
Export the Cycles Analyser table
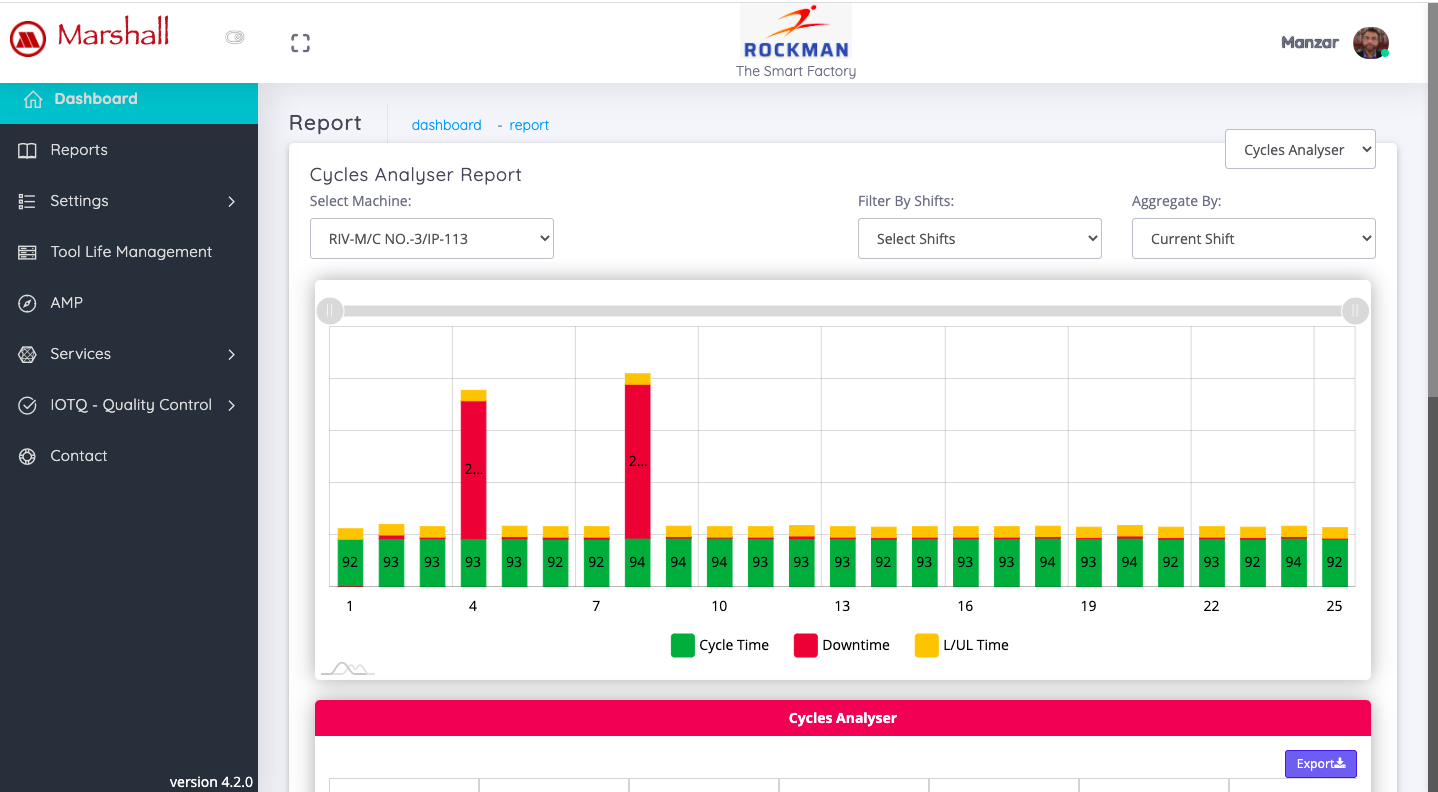point(1320,764)
